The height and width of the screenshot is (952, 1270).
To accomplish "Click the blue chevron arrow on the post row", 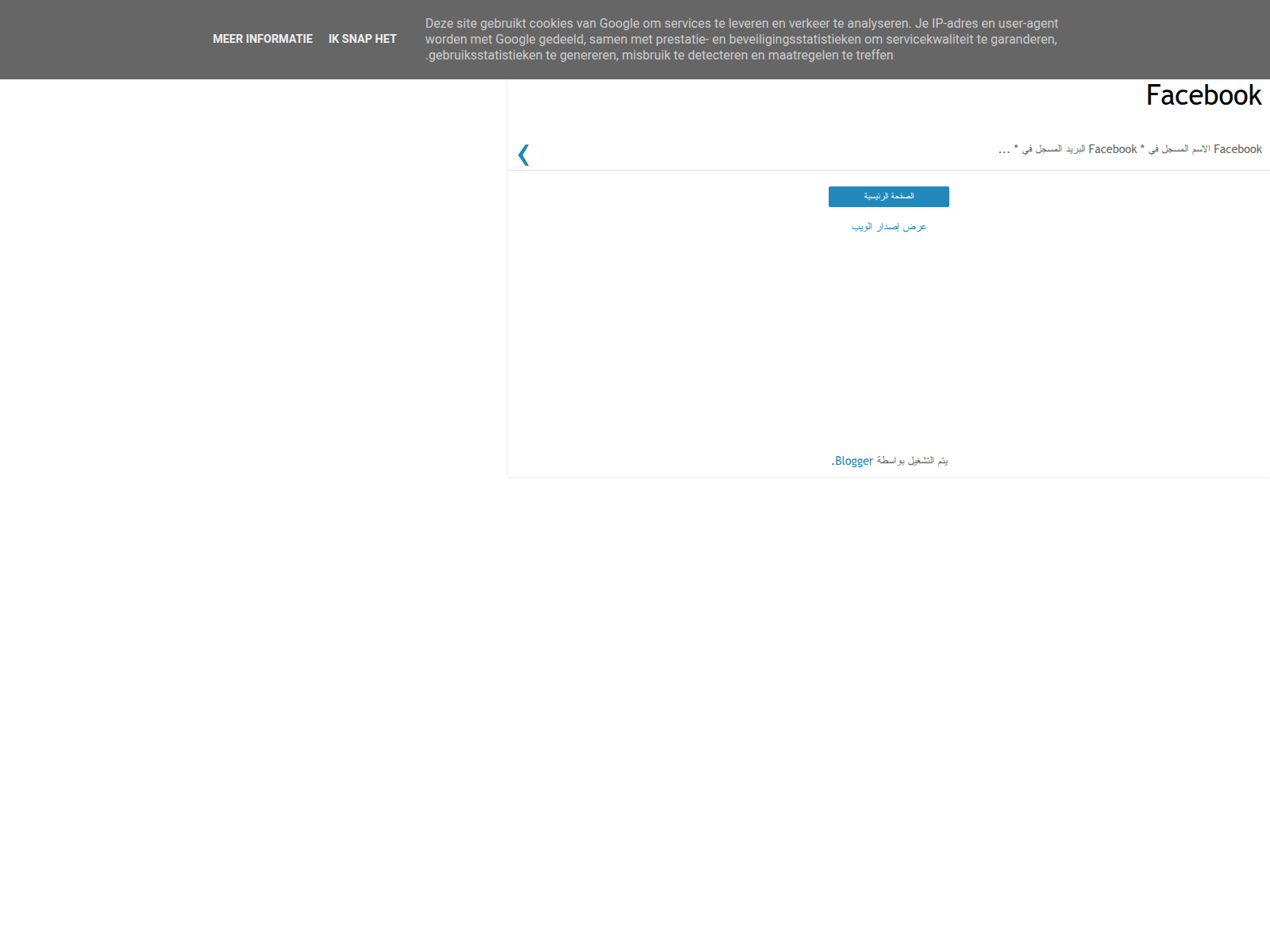I will 524,155.
